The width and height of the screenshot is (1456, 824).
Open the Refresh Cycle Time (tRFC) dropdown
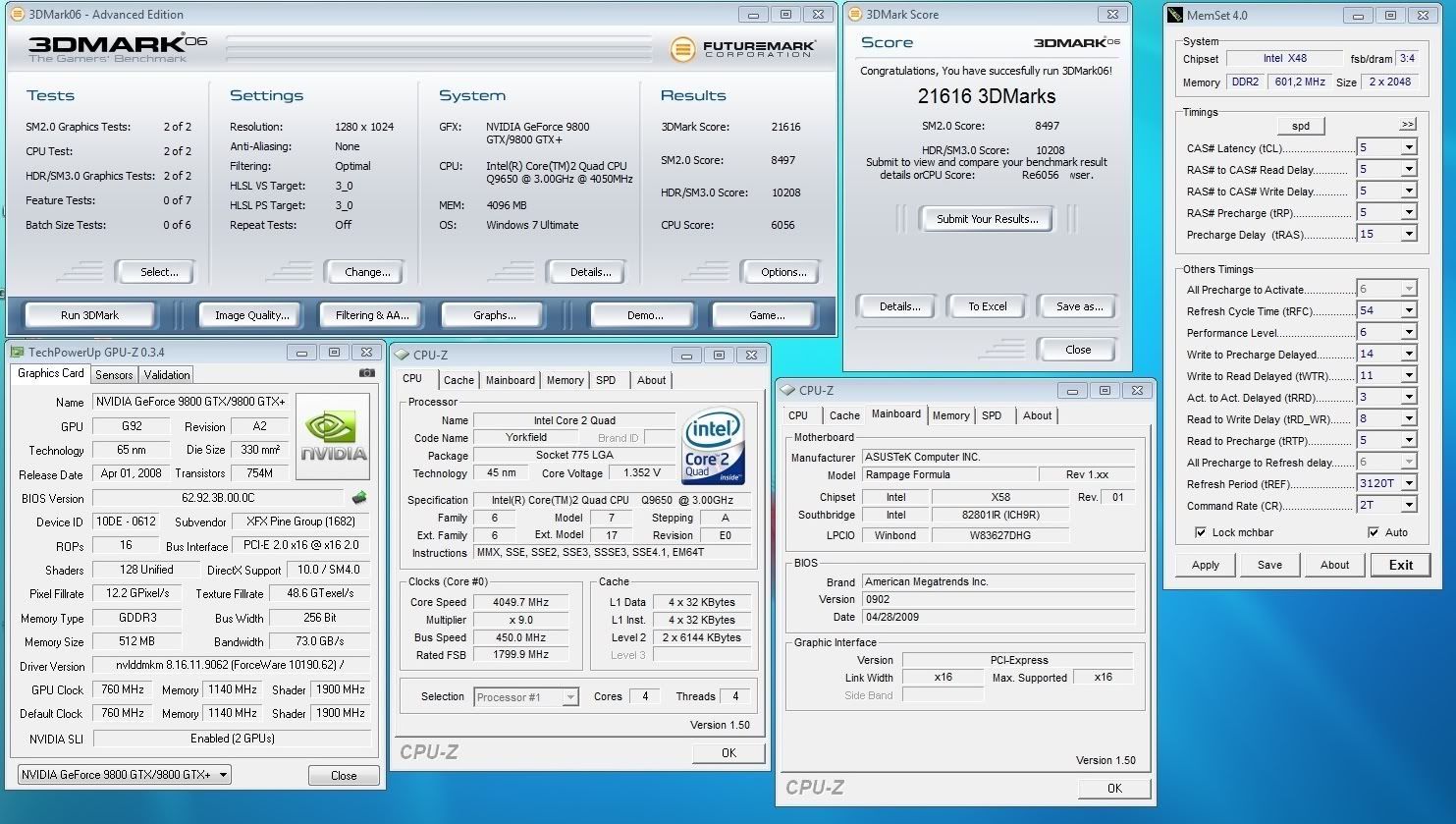tap(1409, 310)
